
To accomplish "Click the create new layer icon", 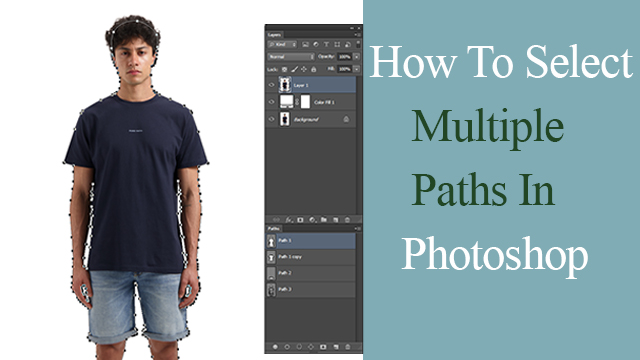I will [x=336, y=220].
